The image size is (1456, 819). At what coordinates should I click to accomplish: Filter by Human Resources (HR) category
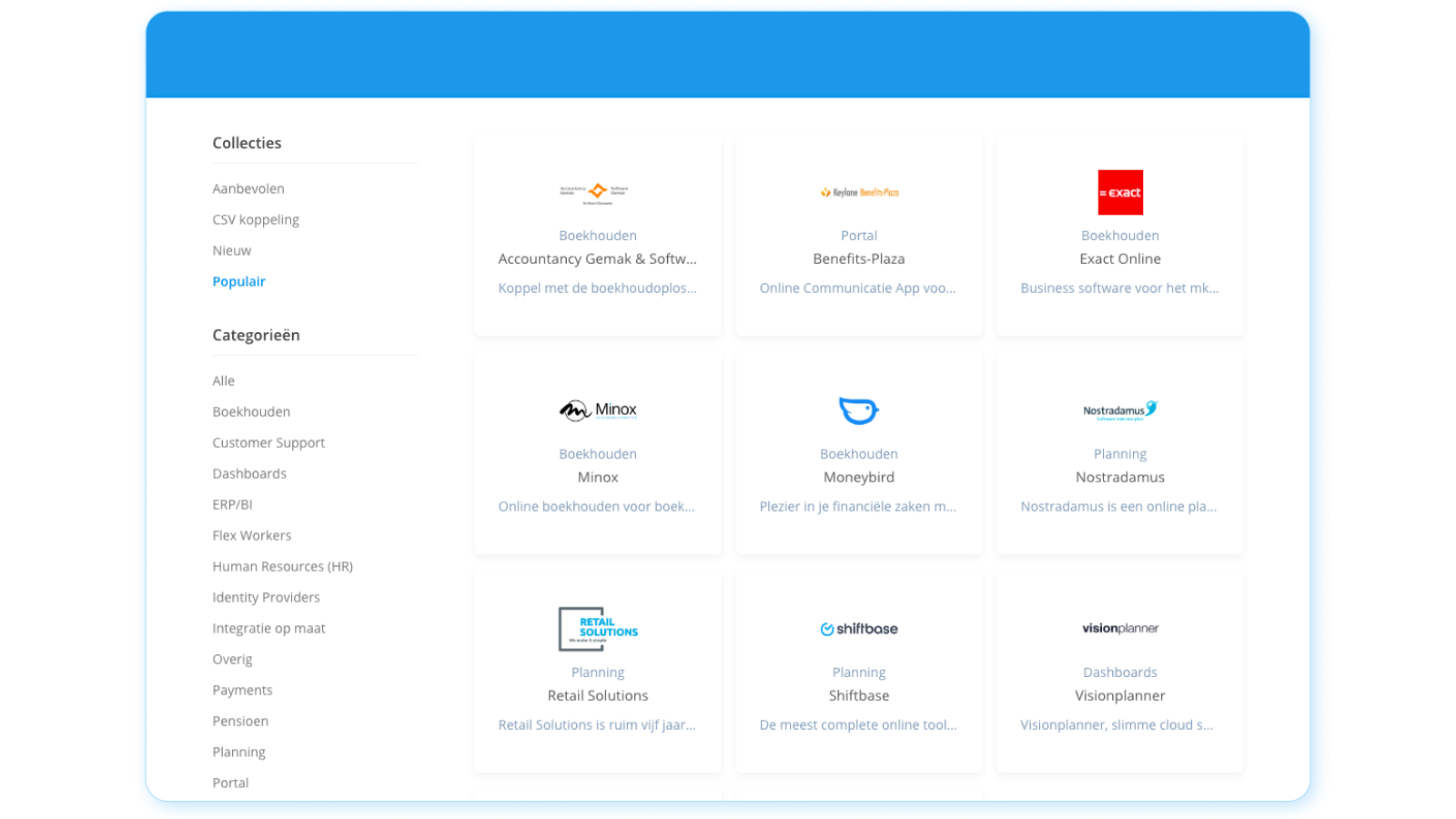coord(282,566)
